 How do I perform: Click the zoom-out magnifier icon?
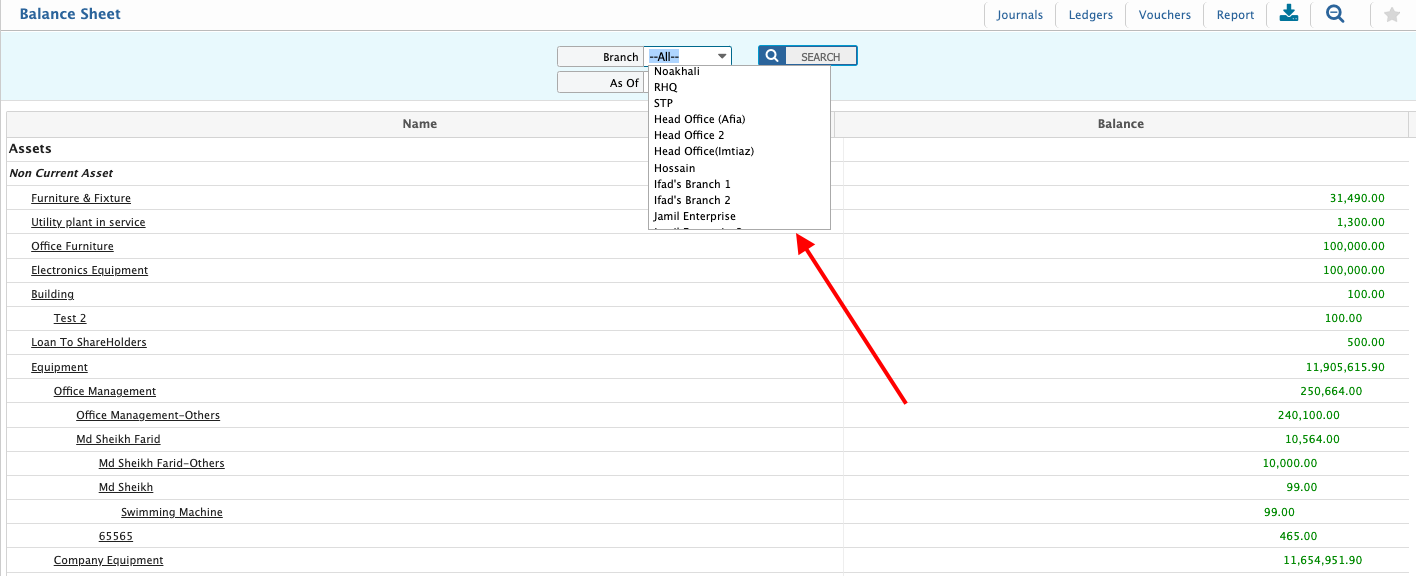[1337, 14]
